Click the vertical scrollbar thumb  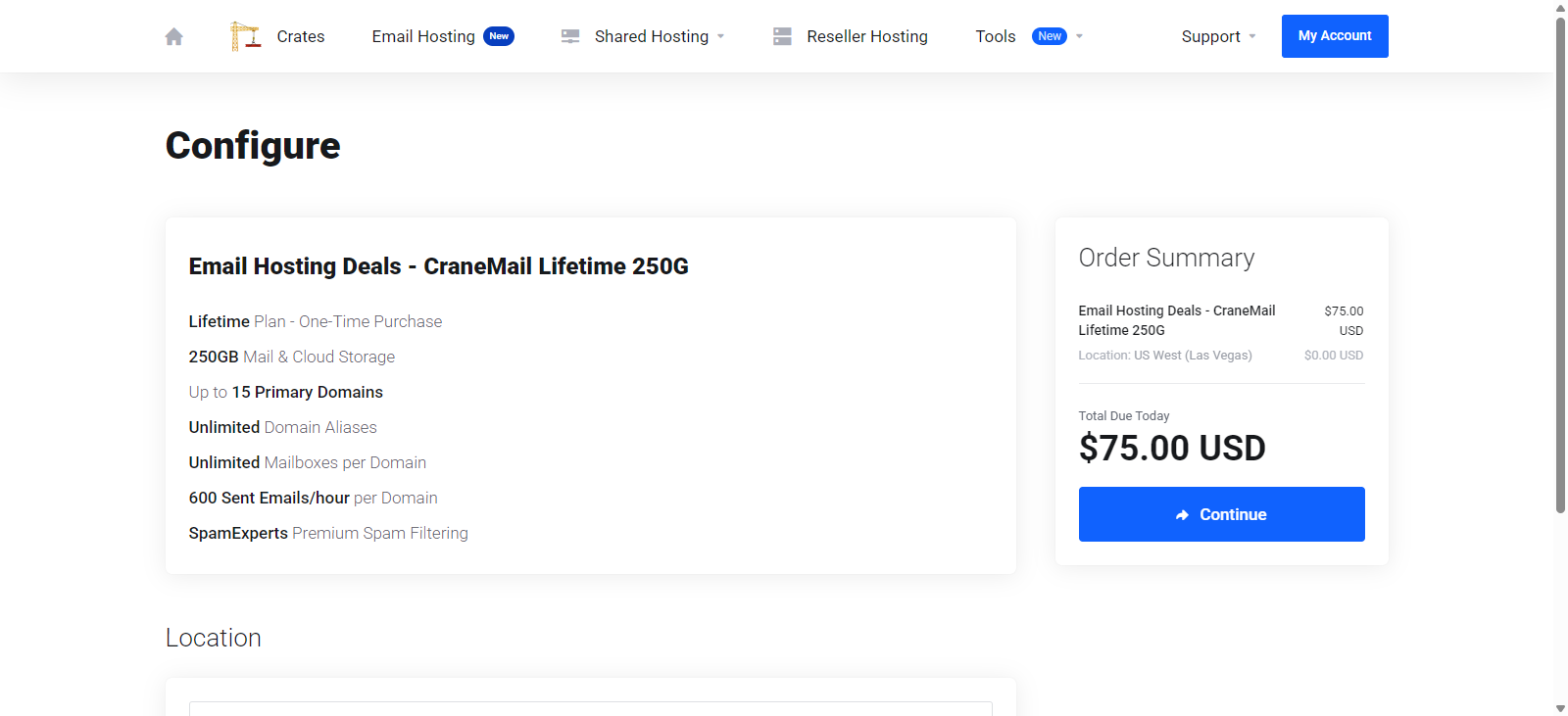[x=1560, y=264]
